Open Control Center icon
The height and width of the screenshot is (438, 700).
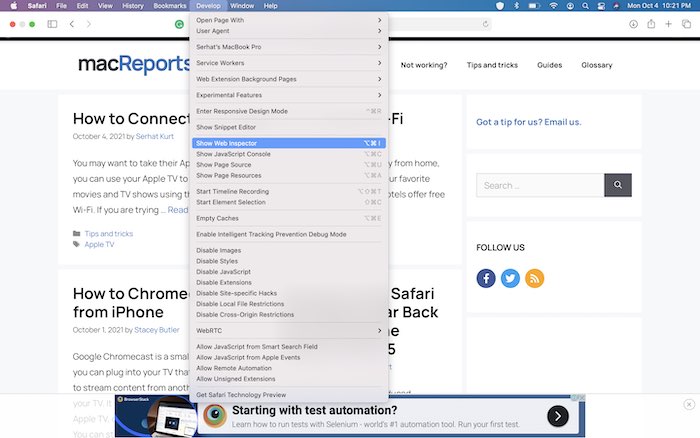pos(601,6)
